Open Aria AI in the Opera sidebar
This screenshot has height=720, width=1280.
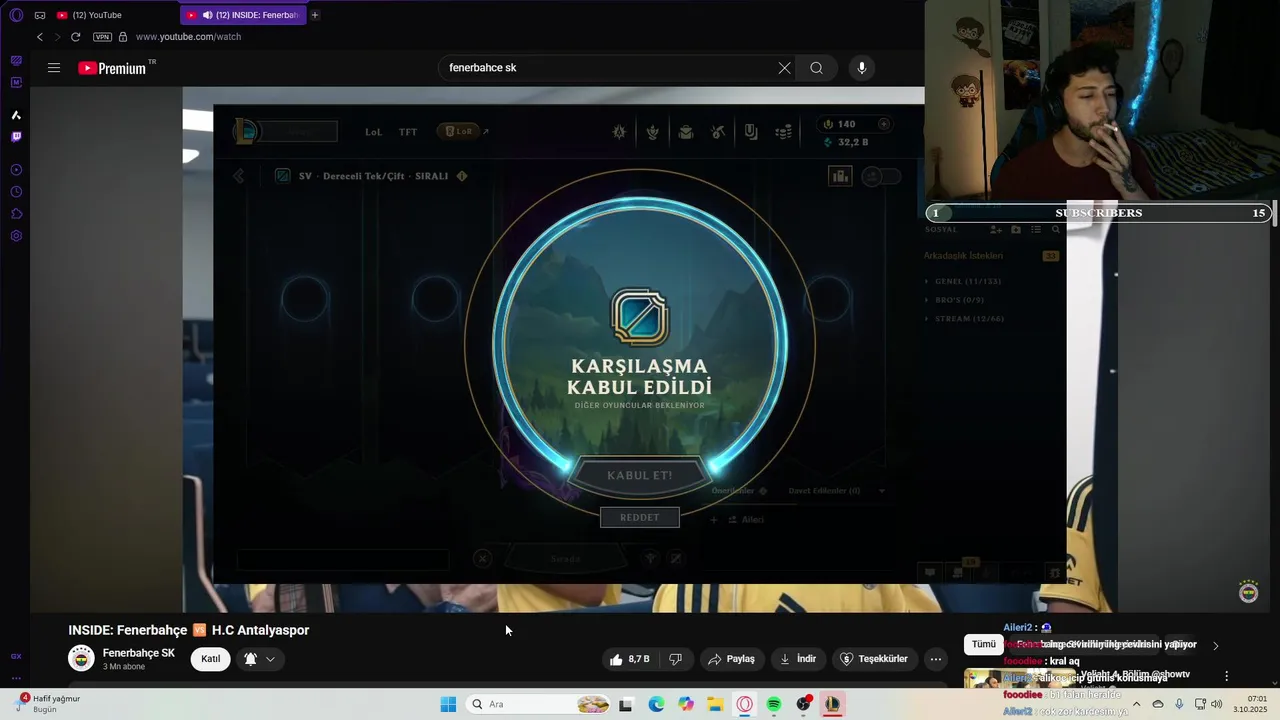coord(16,115)
